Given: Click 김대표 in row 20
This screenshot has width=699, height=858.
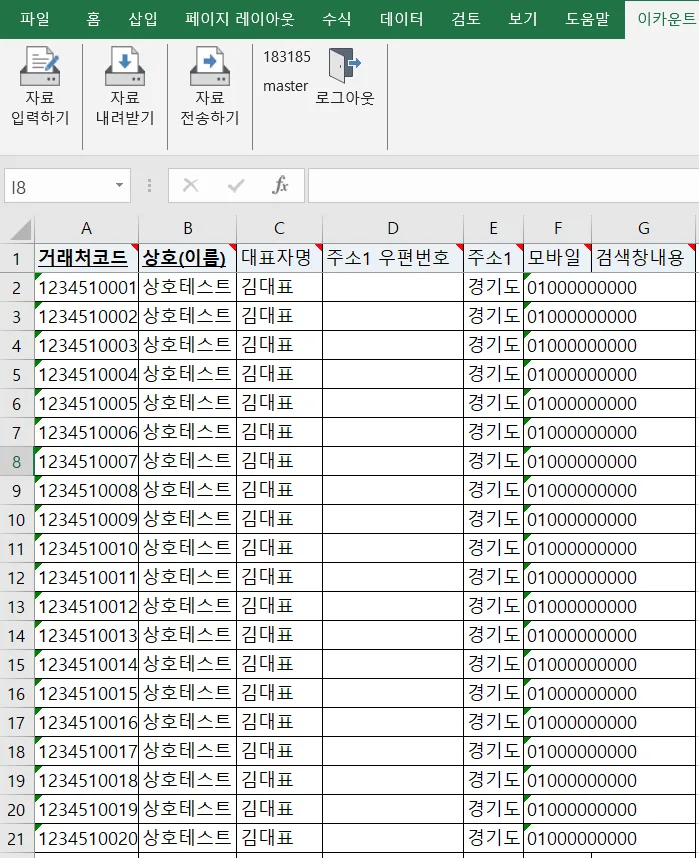Looking at the screenshot, I should pyautogui.click(x=279, y=809).
